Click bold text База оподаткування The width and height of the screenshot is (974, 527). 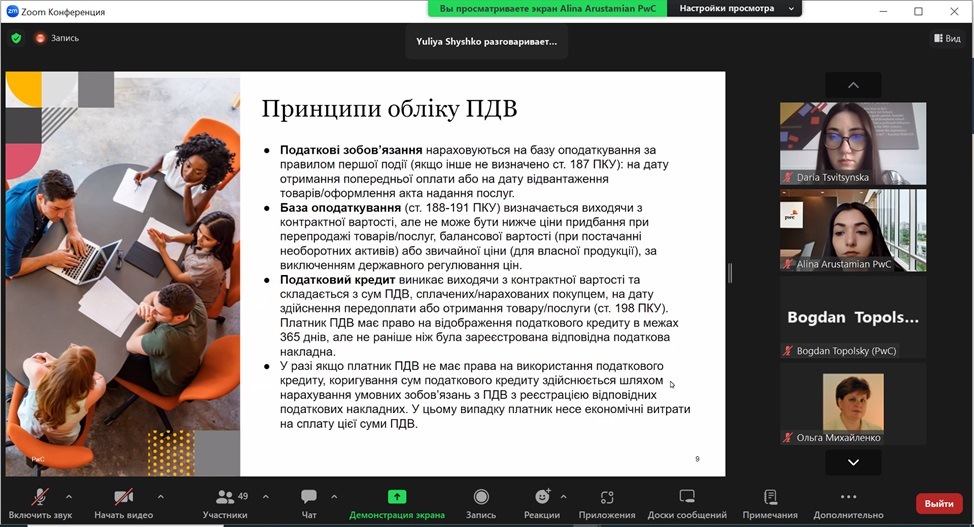click(x=340, y=208)
